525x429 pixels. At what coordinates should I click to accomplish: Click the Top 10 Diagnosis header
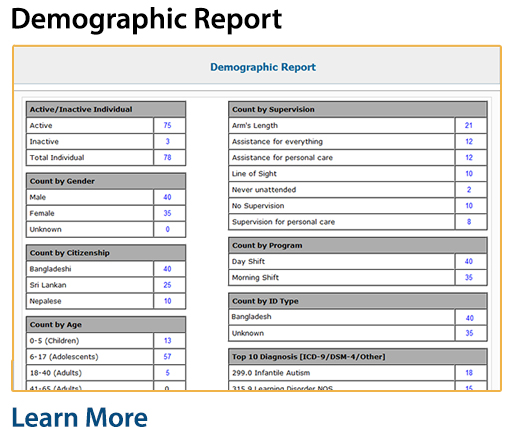[x=309, y=357]
